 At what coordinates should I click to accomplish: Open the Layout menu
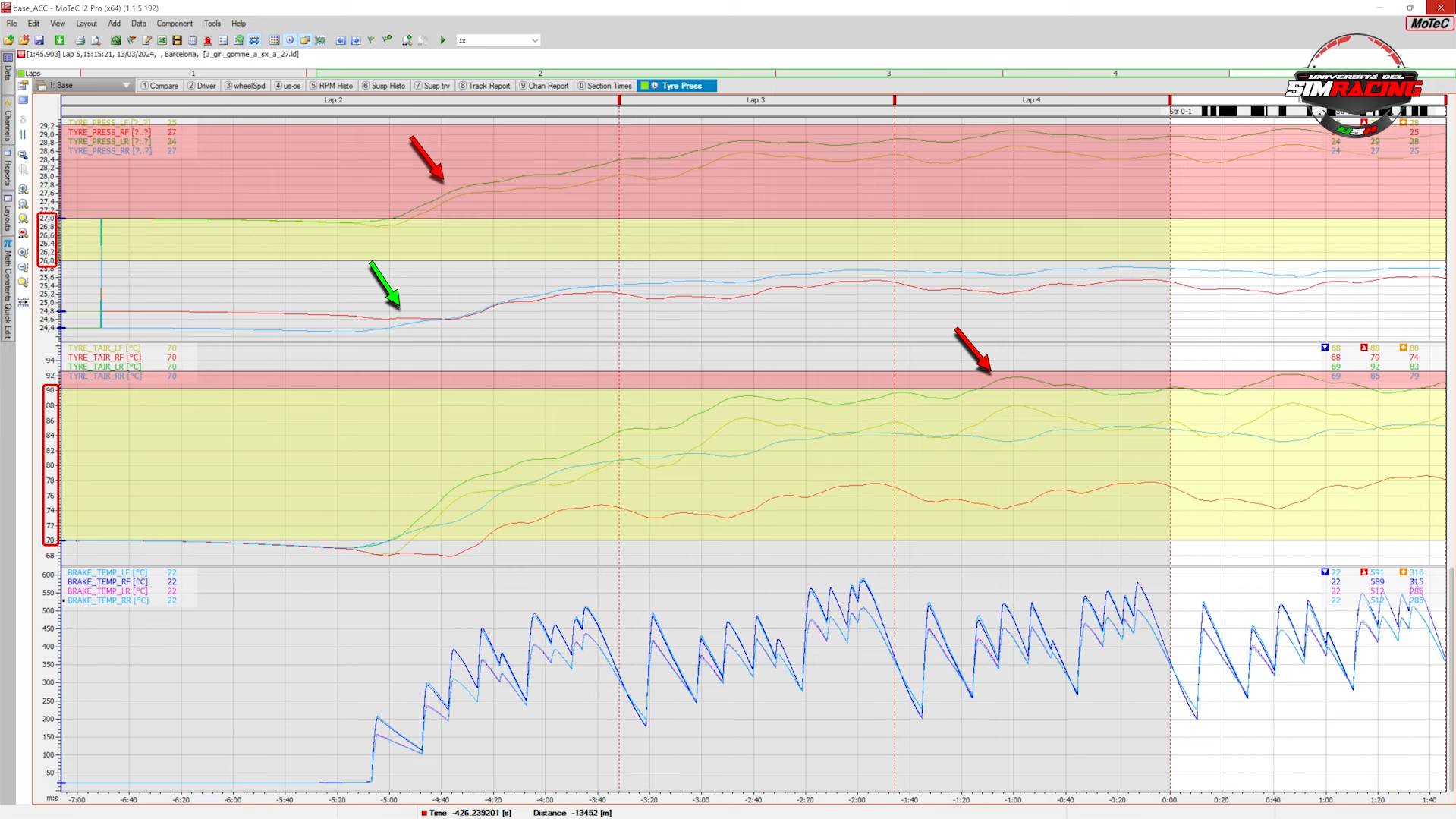(86, 24)
